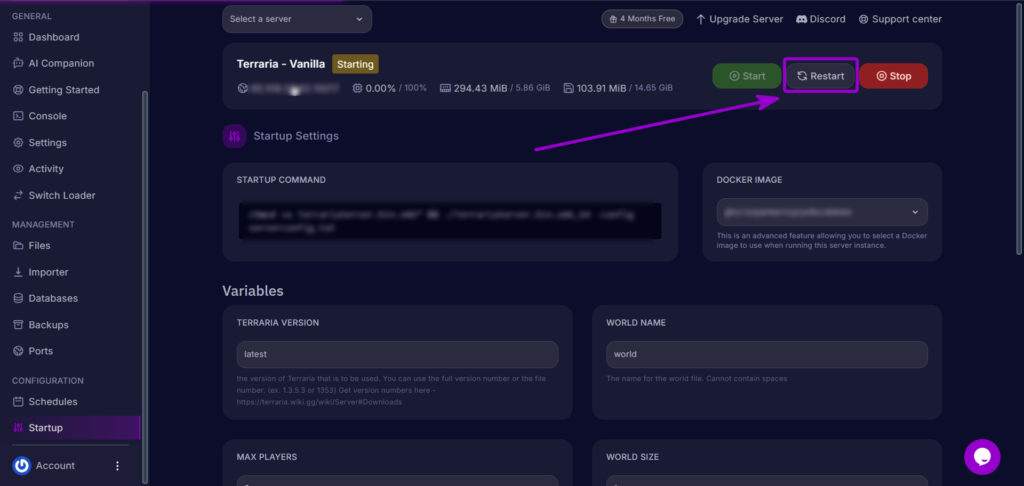Click the main page vertical scrollbar
Image resolution: width=1024 pixels, height=486 pixels.
(x=1019, y=127)
